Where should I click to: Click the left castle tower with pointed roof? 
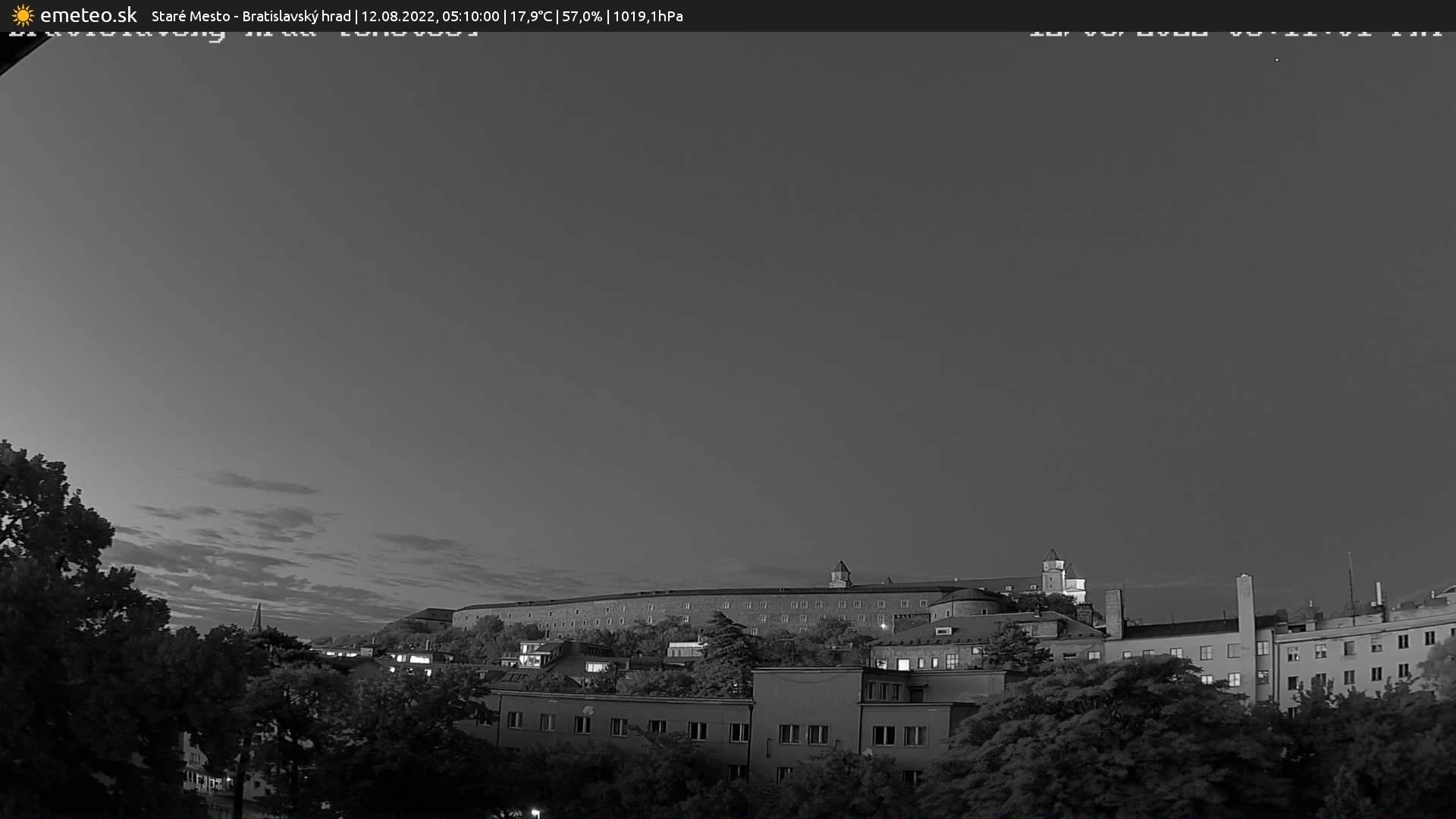(x=839, y=574)
